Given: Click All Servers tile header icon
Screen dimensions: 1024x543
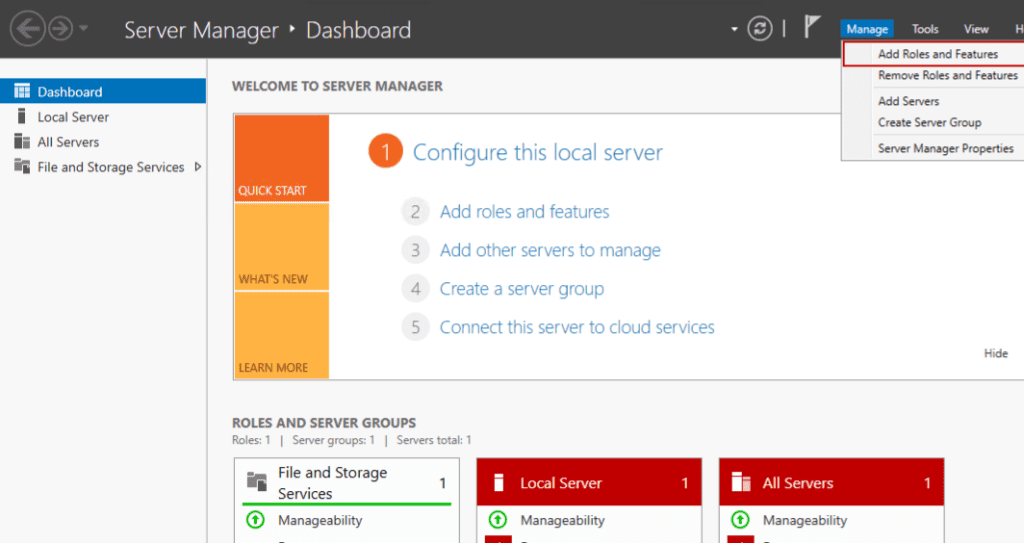Looking at the screenshot, I should [741, 482].
